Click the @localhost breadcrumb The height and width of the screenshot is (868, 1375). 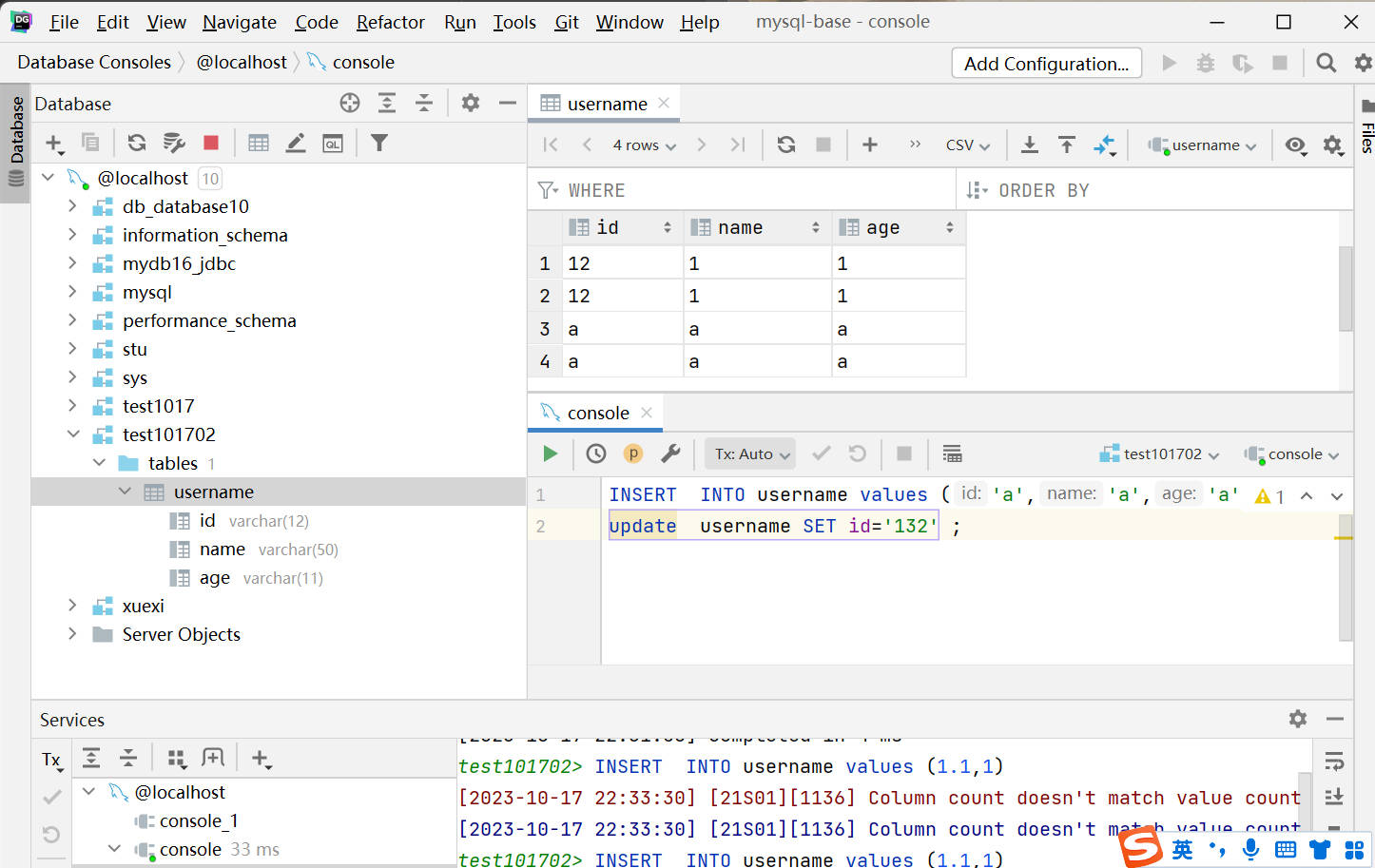242,62
